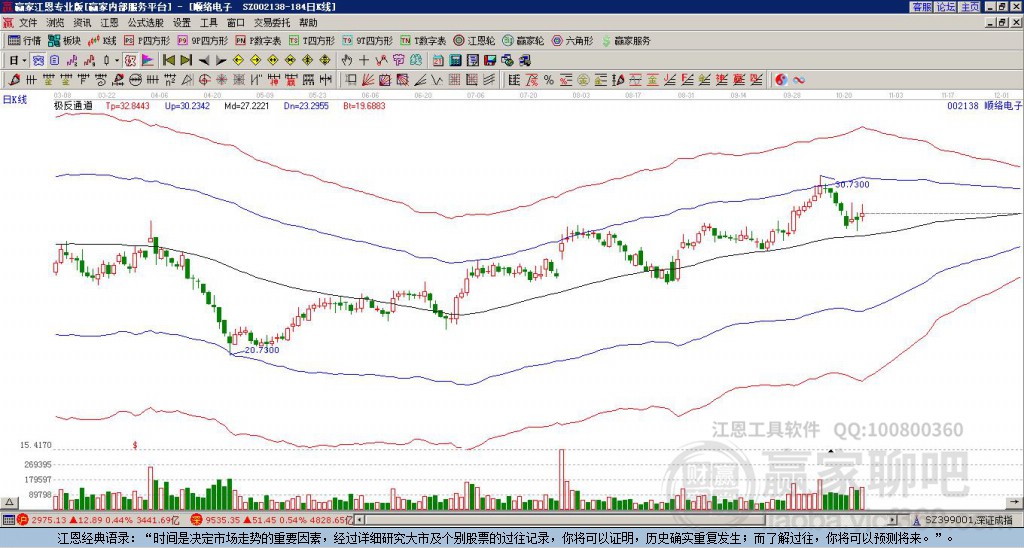The image size is (1024, 548).
Task: Switch to K线 chart view
Action: [x=102, y=40]
